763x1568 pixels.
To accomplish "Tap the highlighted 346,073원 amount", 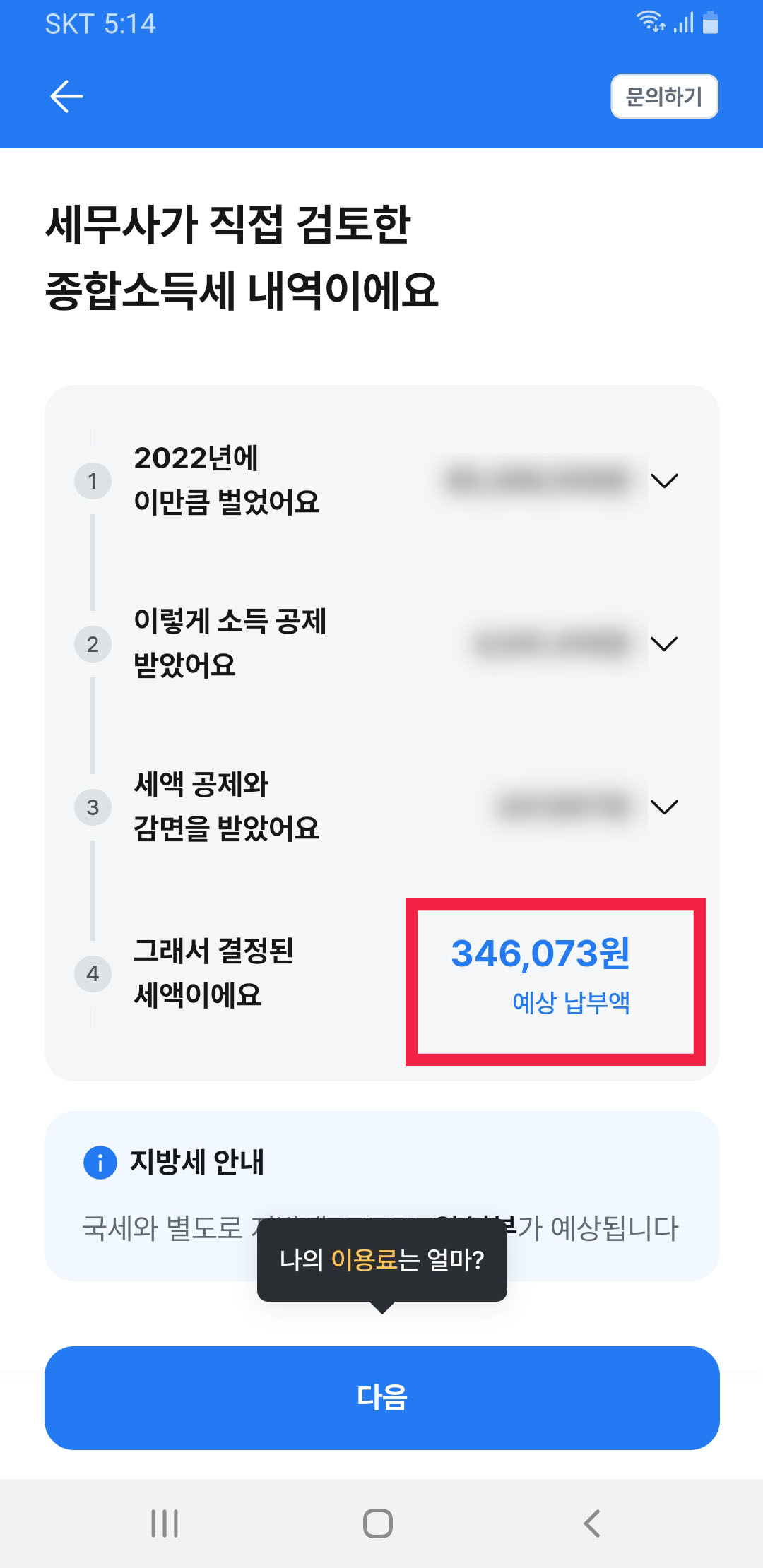I will pos(543,954).
